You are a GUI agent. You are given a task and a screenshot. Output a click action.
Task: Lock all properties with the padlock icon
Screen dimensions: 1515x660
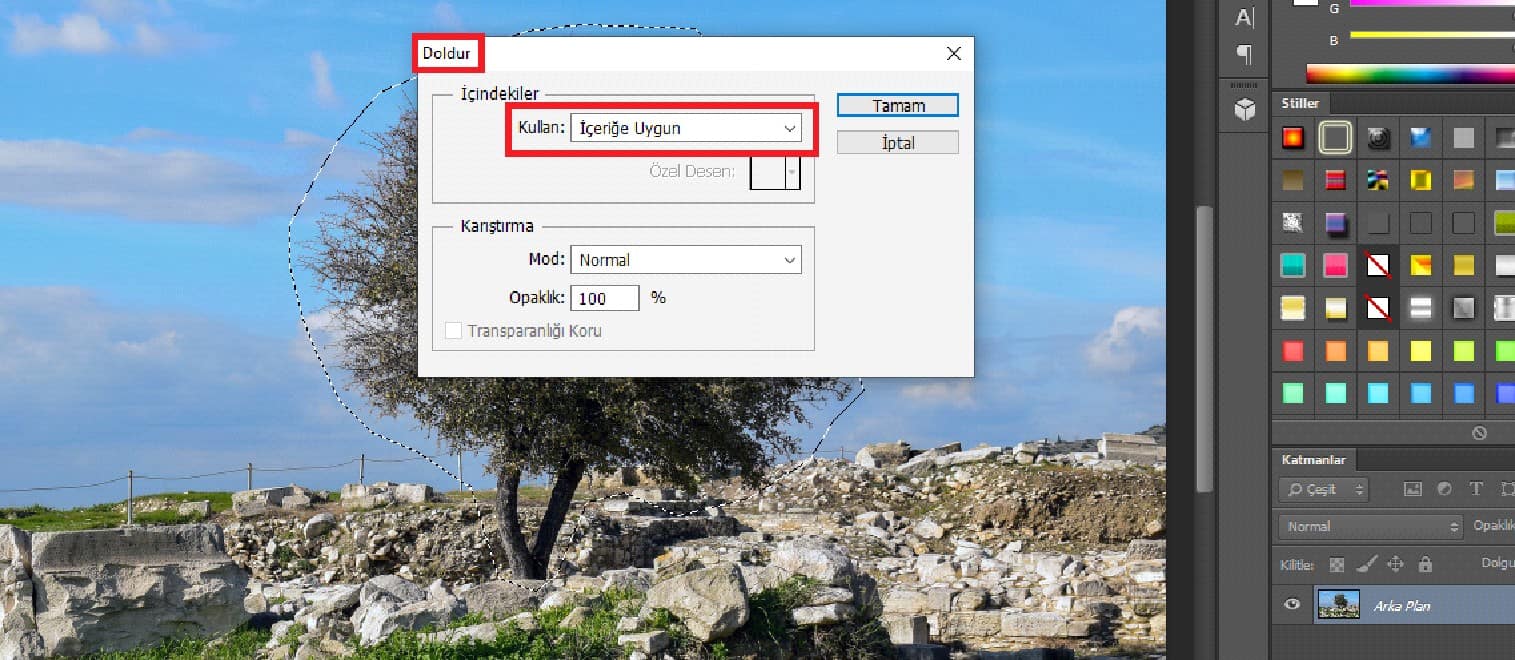pyautogui.click(x=1424, y=564)
